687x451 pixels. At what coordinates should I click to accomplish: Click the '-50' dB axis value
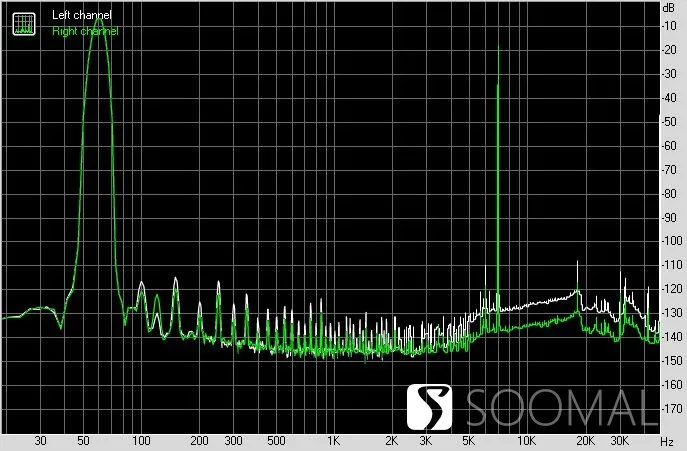pyautogui.click(x=669, y=122)
